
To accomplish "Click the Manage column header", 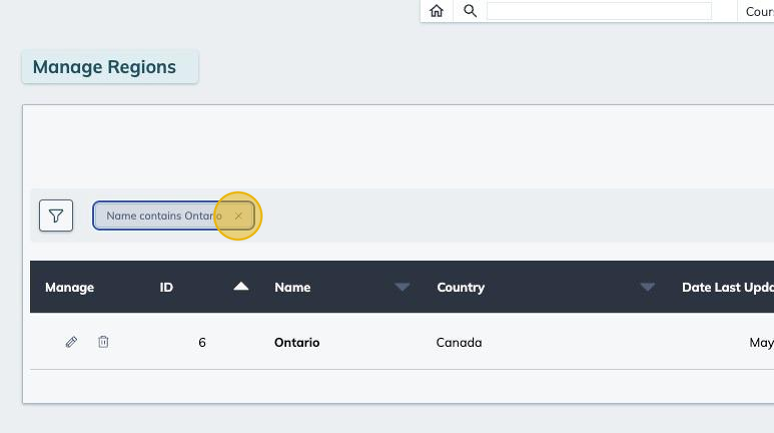I will (x=70, y=287).
